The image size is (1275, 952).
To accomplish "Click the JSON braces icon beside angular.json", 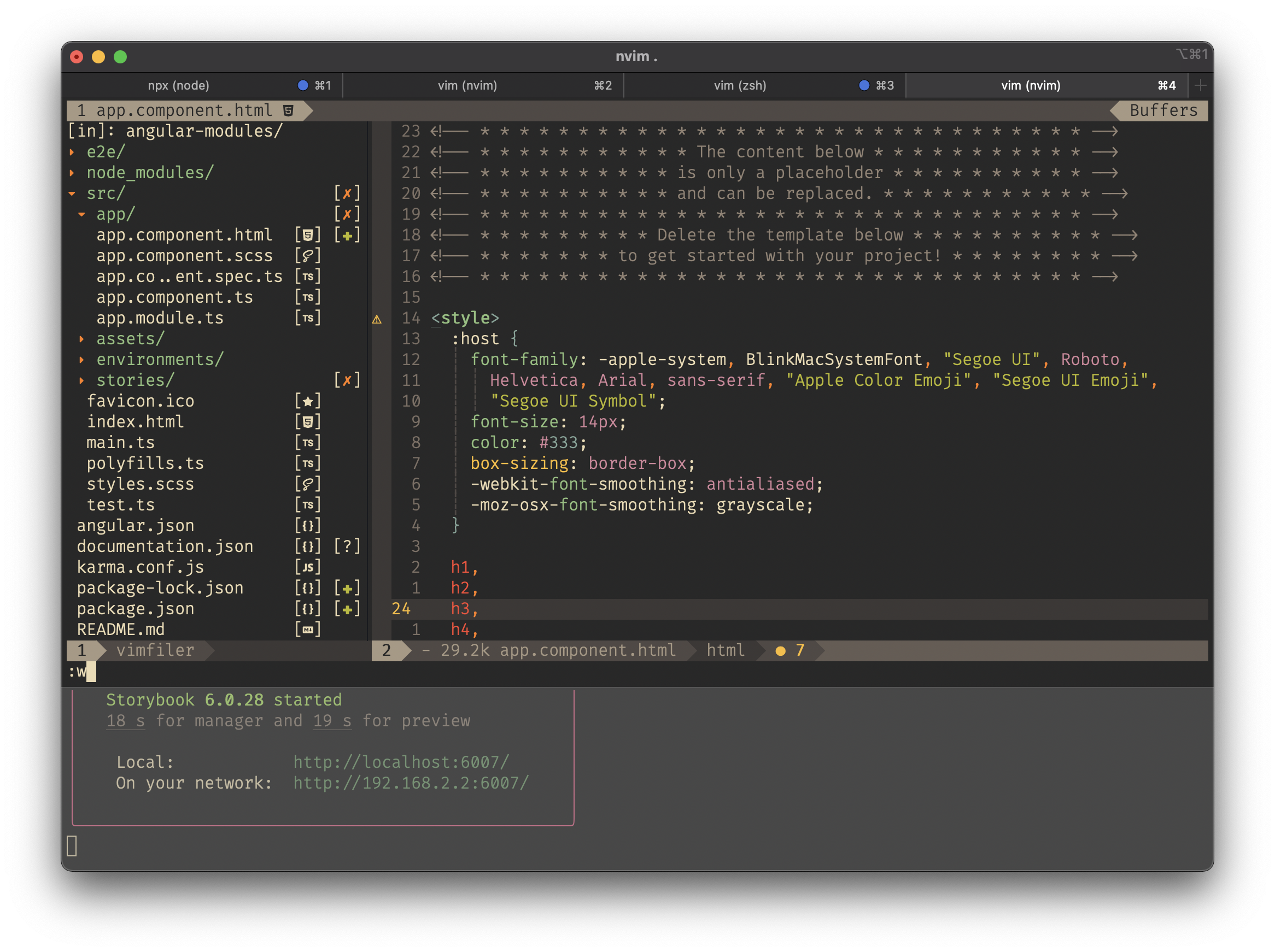I will pyautogui.click(x=308, y=525).
